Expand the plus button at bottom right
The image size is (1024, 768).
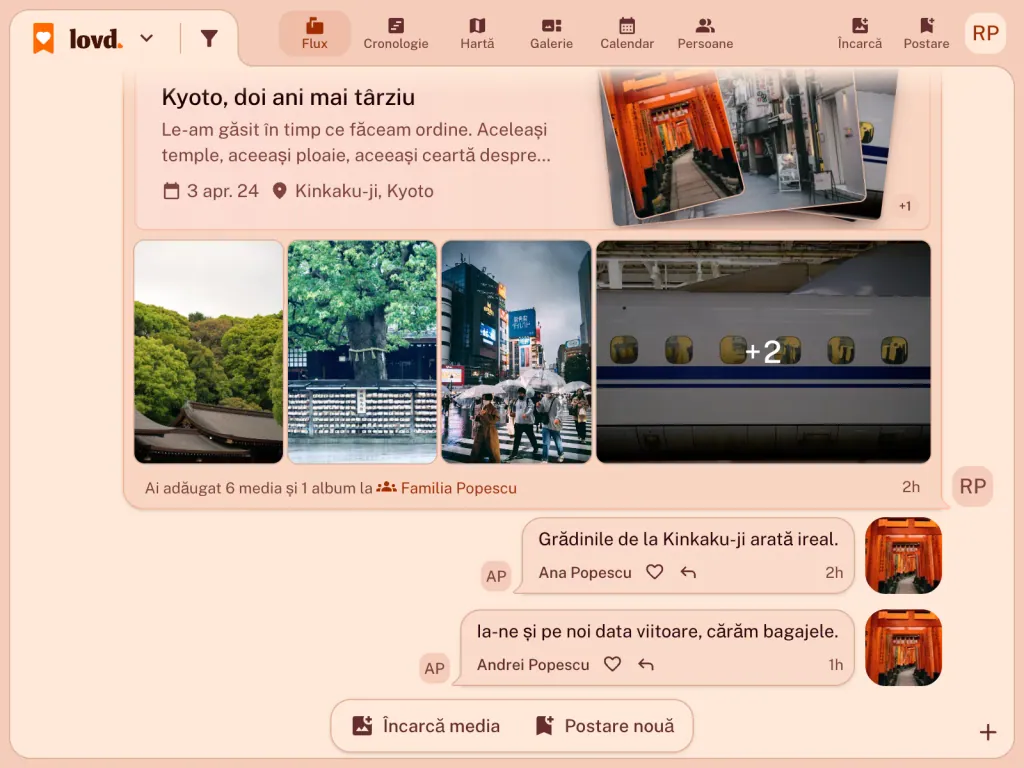click(x=987, y=732)
